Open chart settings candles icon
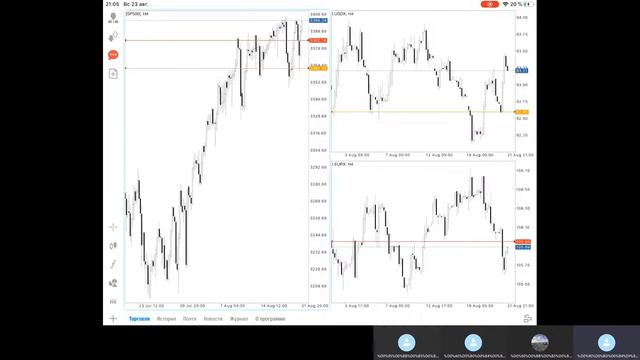640x360 pixels. pos(113,245)
